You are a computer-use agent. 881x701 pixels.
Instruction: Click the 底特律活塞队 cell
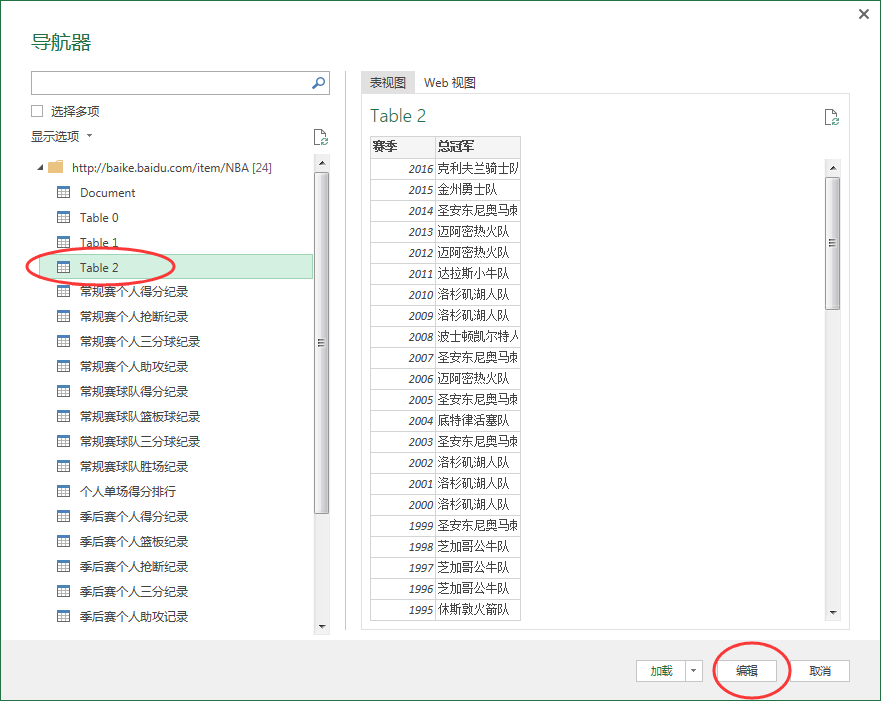click(478, 421)
